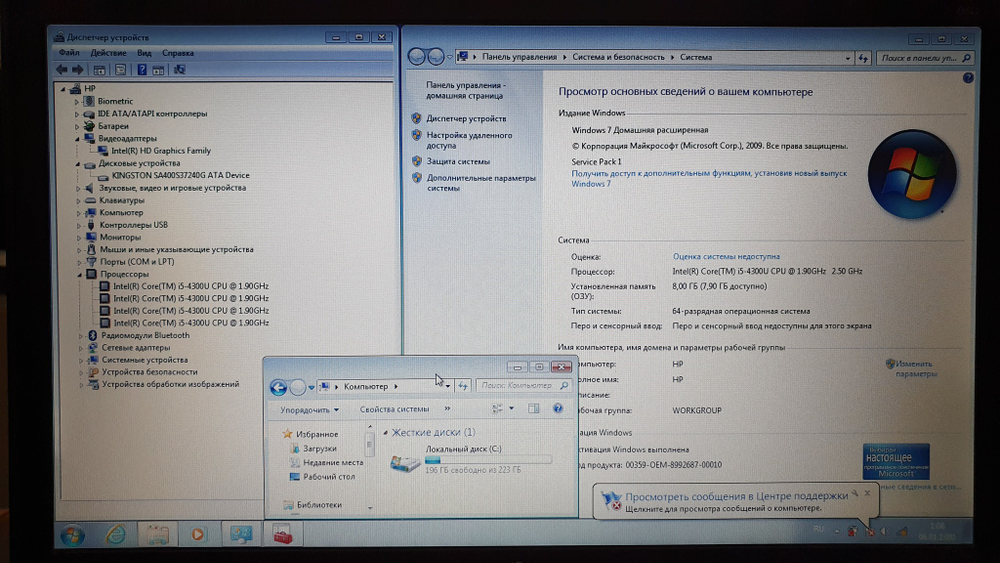
Task: Select Intel(R) HD Graphics Family device
Action: coord(161,150)
